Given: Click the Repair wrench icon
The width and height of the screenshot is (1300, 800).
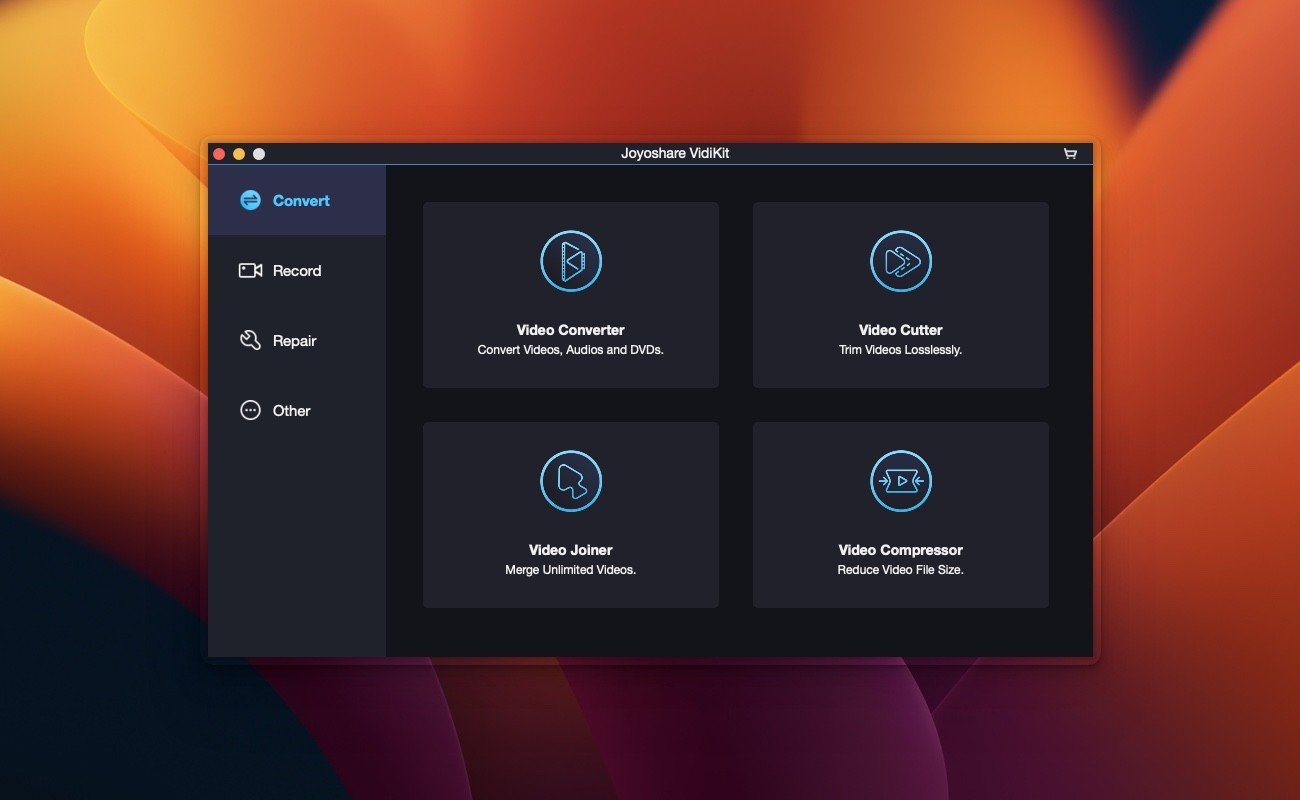Looking at the screenshot, I should 250,340.
